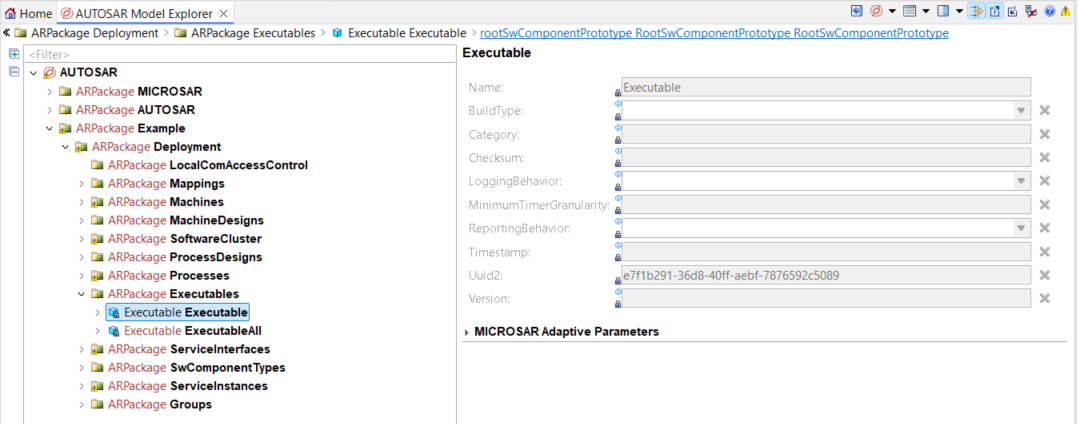Image resolution: width=1078 pixels, height=424 pixels.
Task: Open the ReportingBehavior dropdown
Action: (1020, 228)
